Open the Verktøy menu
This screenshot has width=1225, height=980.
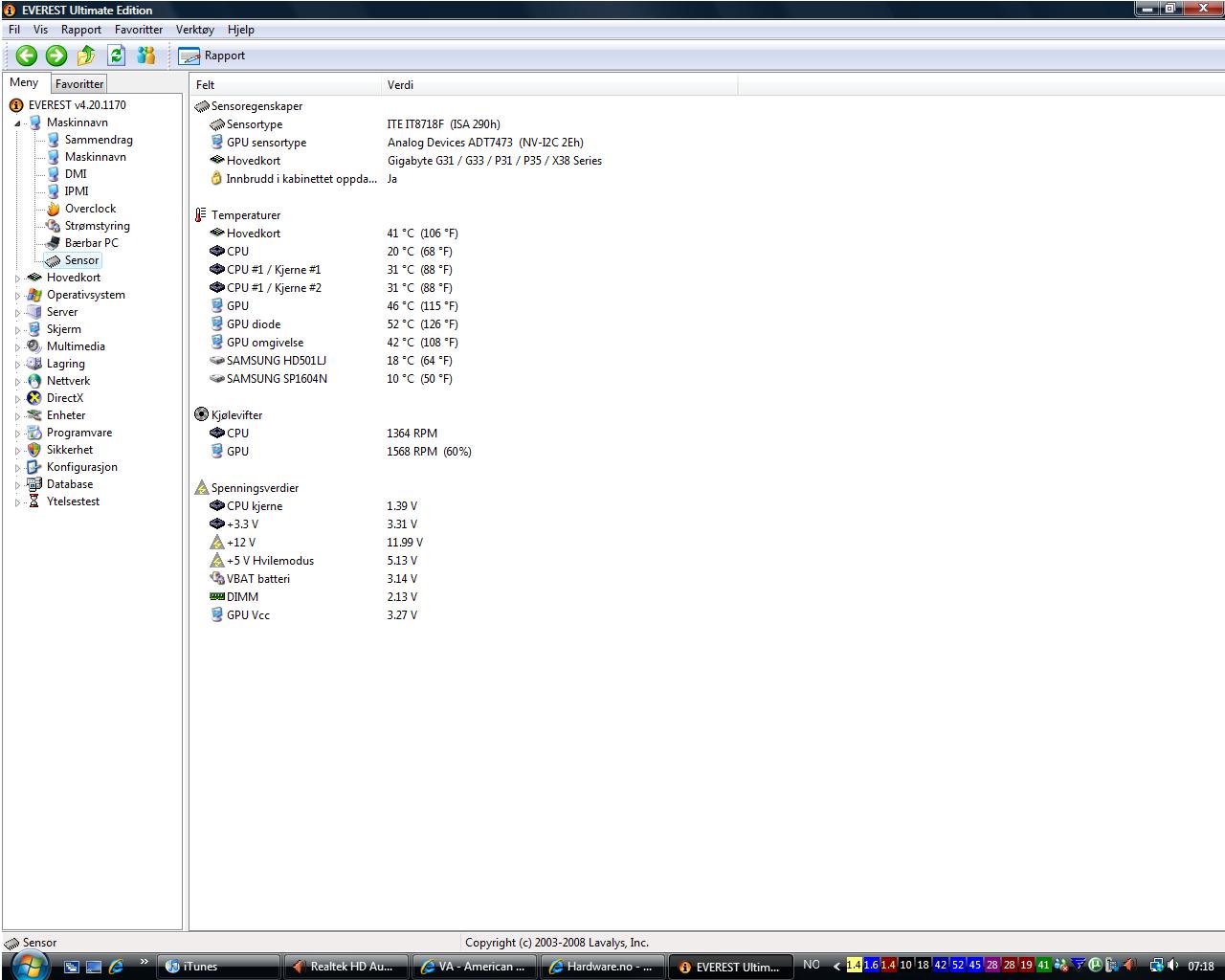coord(195,30)
